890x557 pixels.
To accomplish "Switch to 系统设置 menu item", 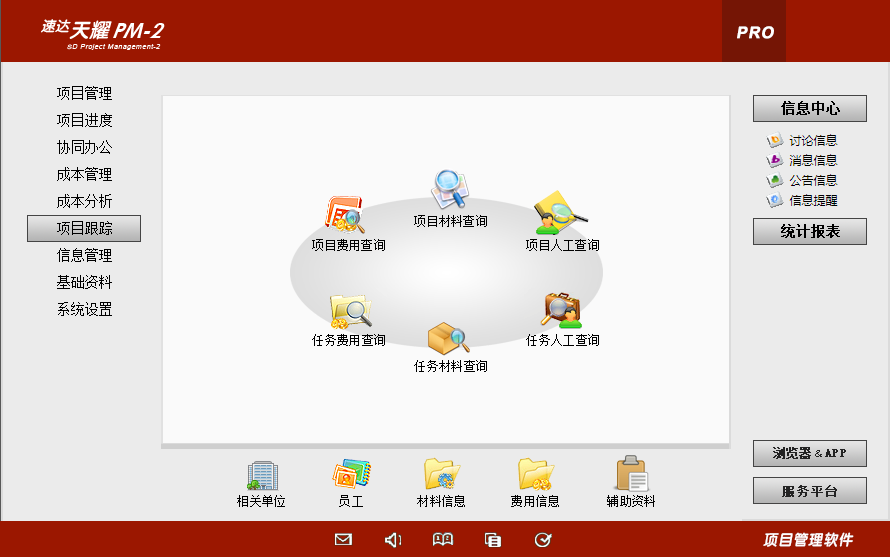I will pos(84,310).
